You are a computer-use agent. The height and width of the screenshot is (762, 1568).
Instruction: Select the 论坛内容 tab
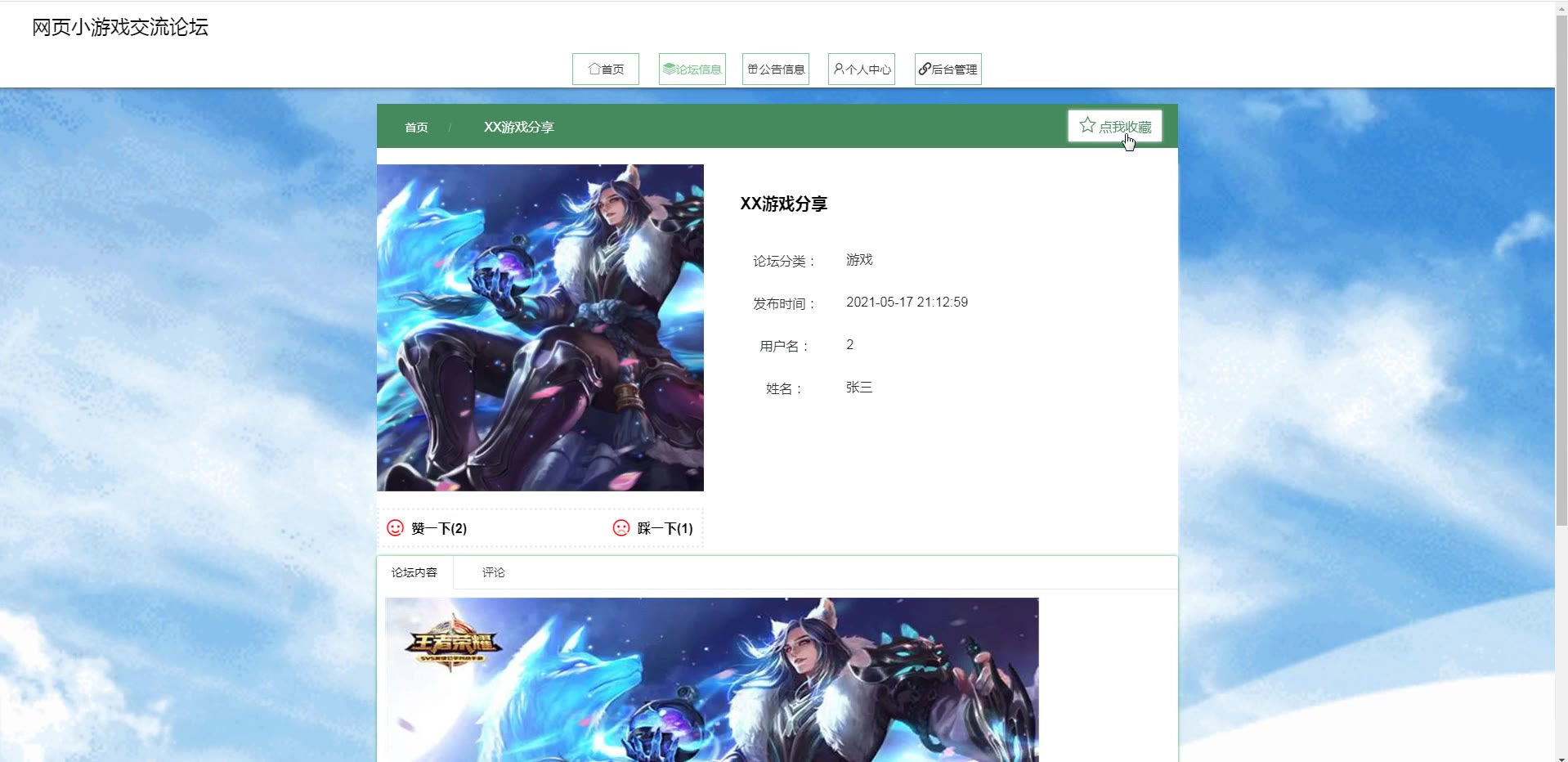click(414, 572)
